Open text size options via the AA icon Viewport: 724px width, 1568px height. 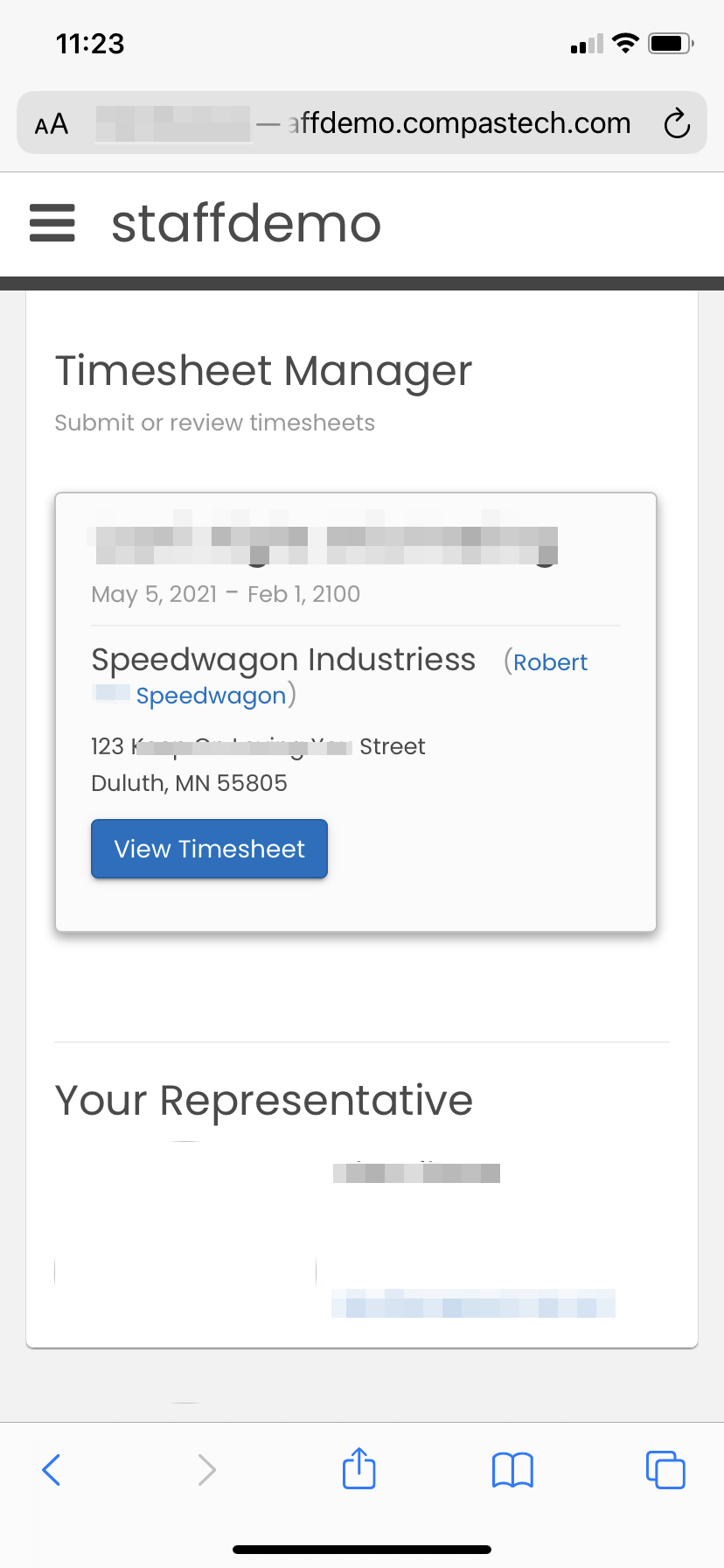[x=50, y=123]
